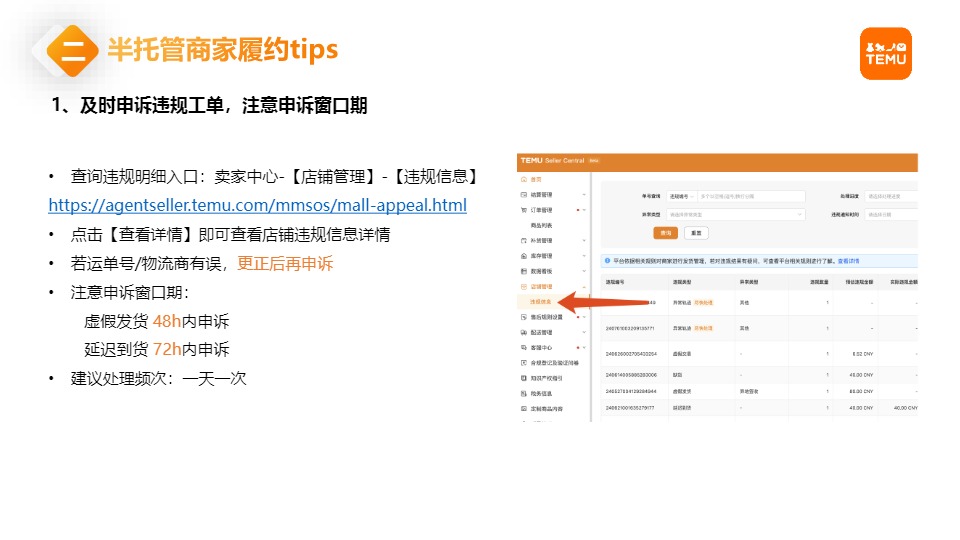Open the 异常类型 dropdown selector

pos(735,214)
